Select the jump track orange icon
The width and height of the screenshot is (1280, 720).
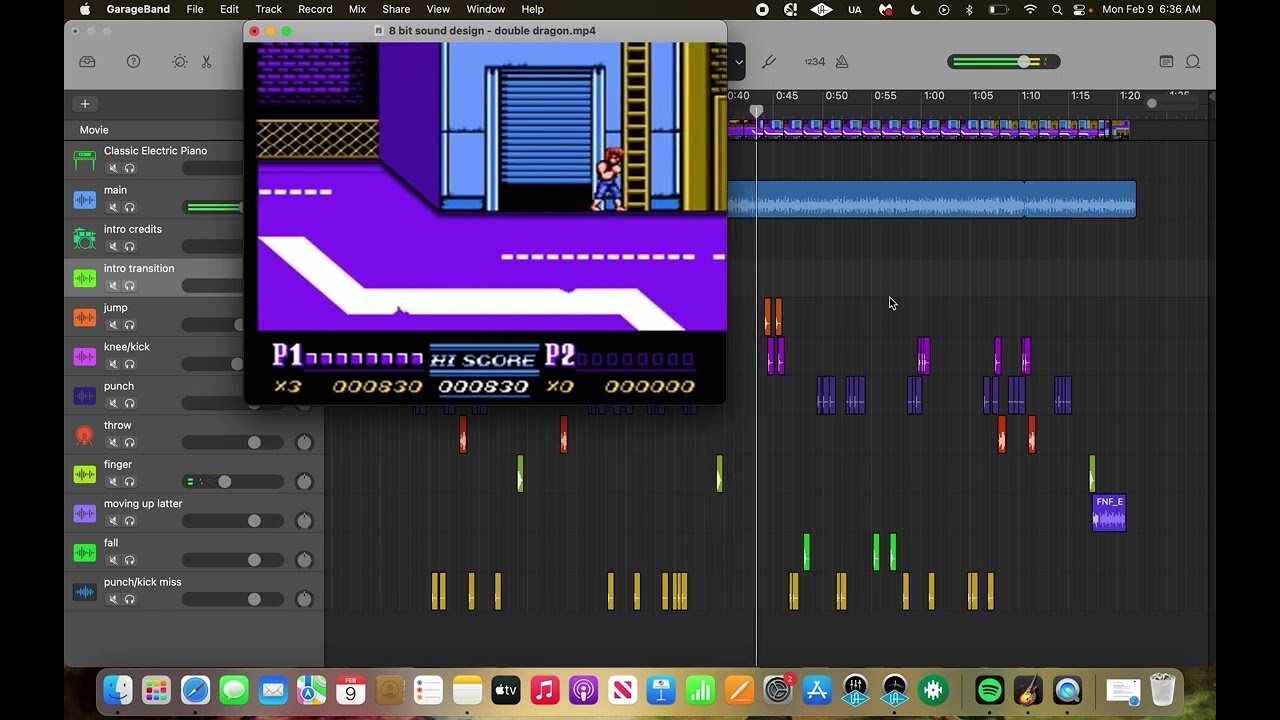pyautogui.click(x=85, y=317)
